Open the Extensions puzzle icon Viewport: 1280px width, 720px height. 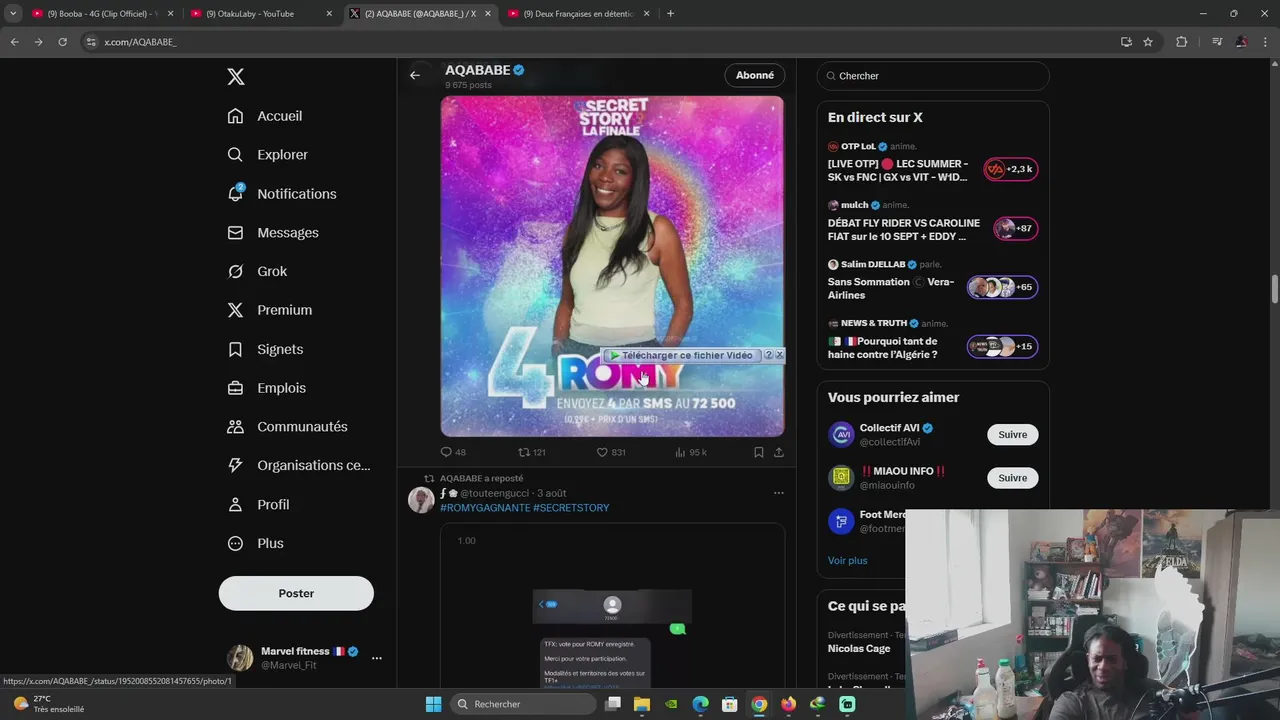click(x=1182, y=42)
